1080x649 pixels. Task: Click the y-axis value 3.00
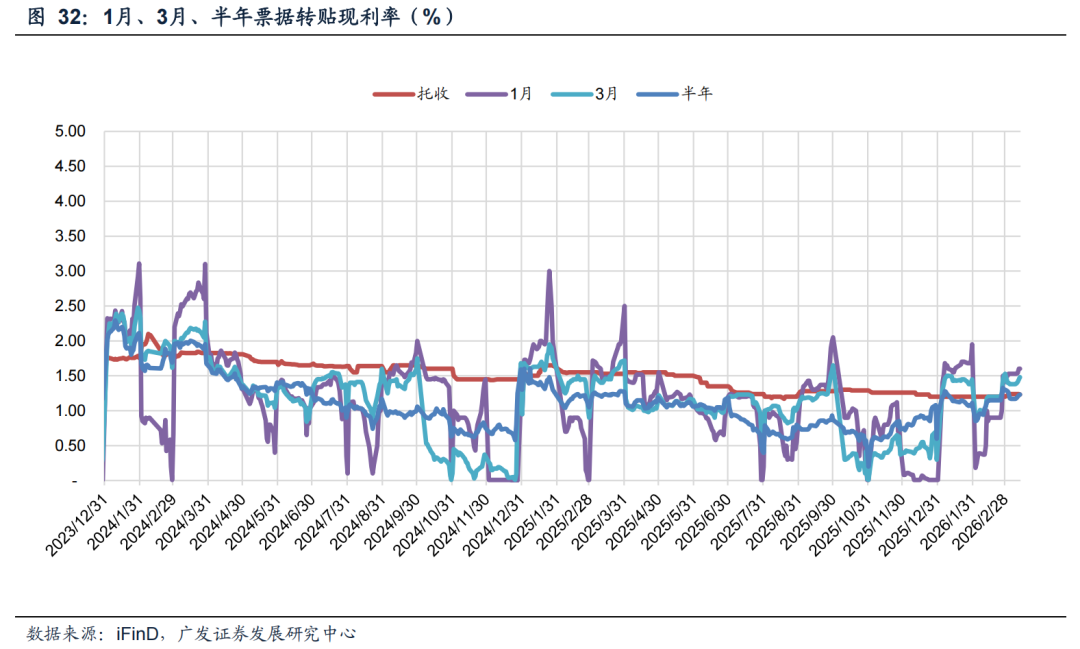tap(70, 271)
